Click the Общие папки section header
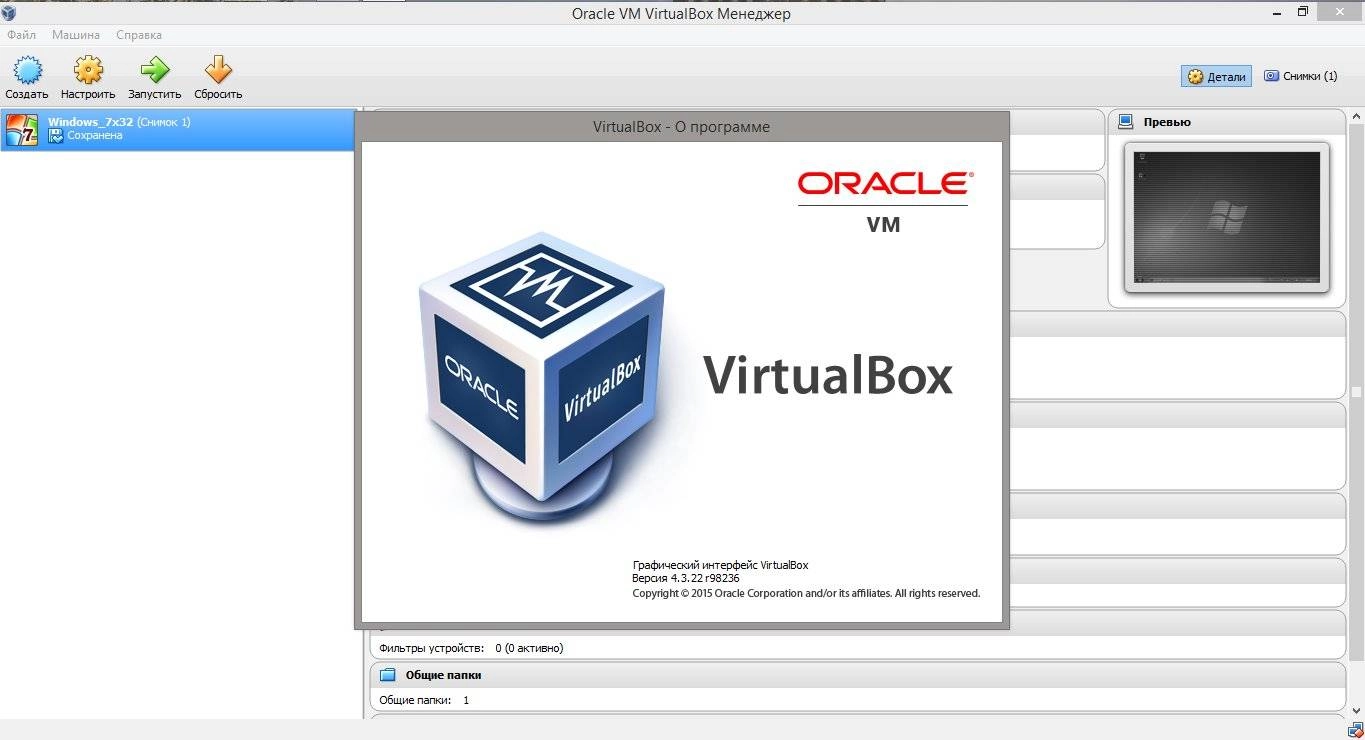1365x740 pixels. click(858, 675)
